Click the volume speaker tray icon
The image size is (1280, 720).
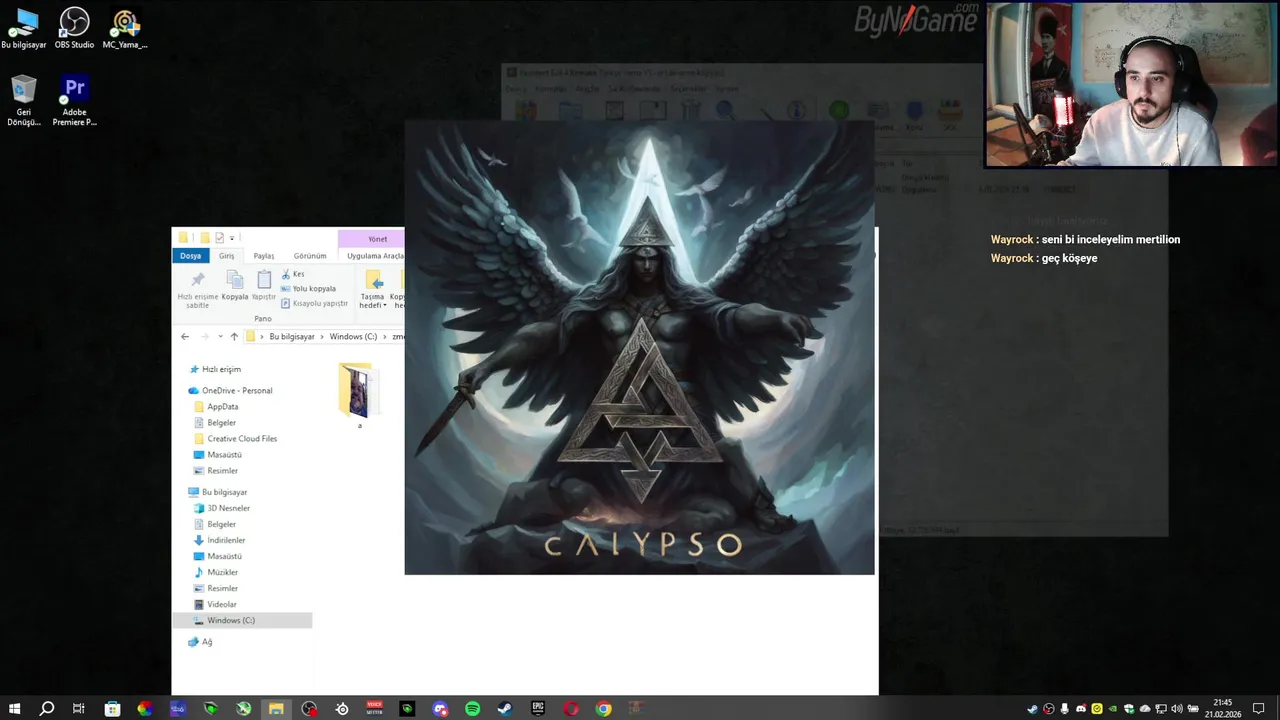1177,709
